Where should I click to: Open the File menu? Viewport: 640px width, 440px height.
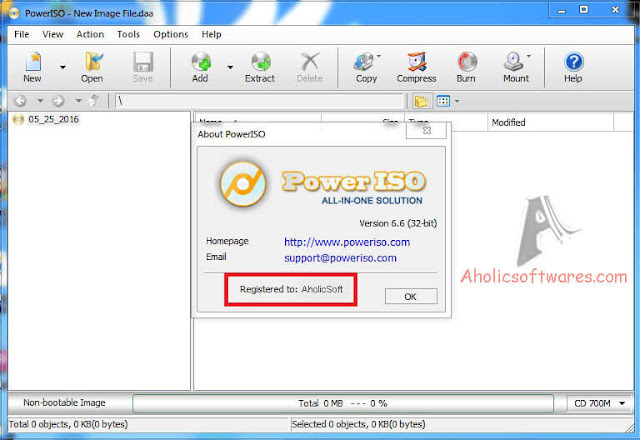point(22,34)
